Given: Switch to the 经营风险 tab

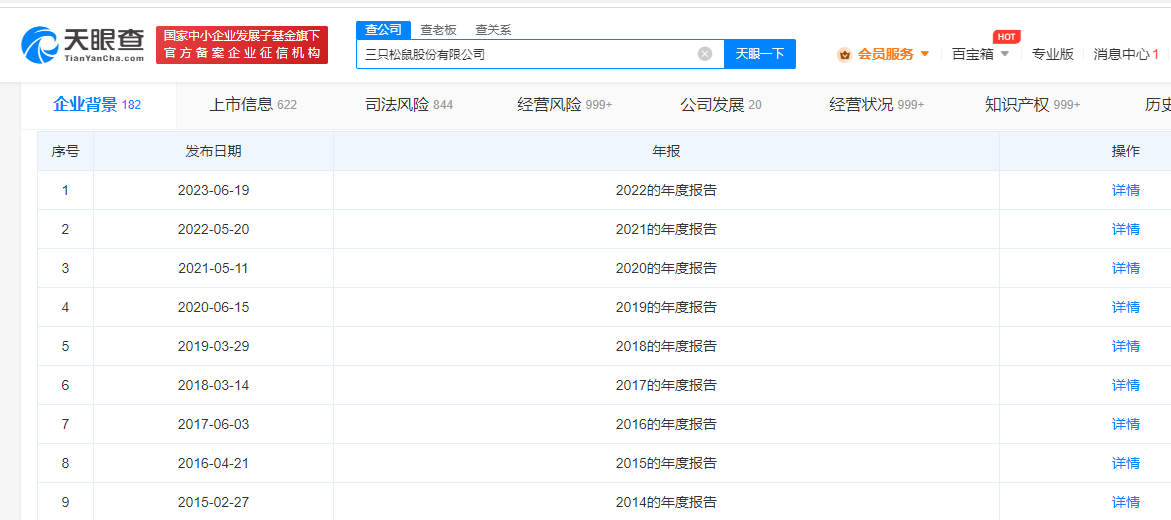Looking at the screenshot, I should pyautogui.click(x=565, y=105).
